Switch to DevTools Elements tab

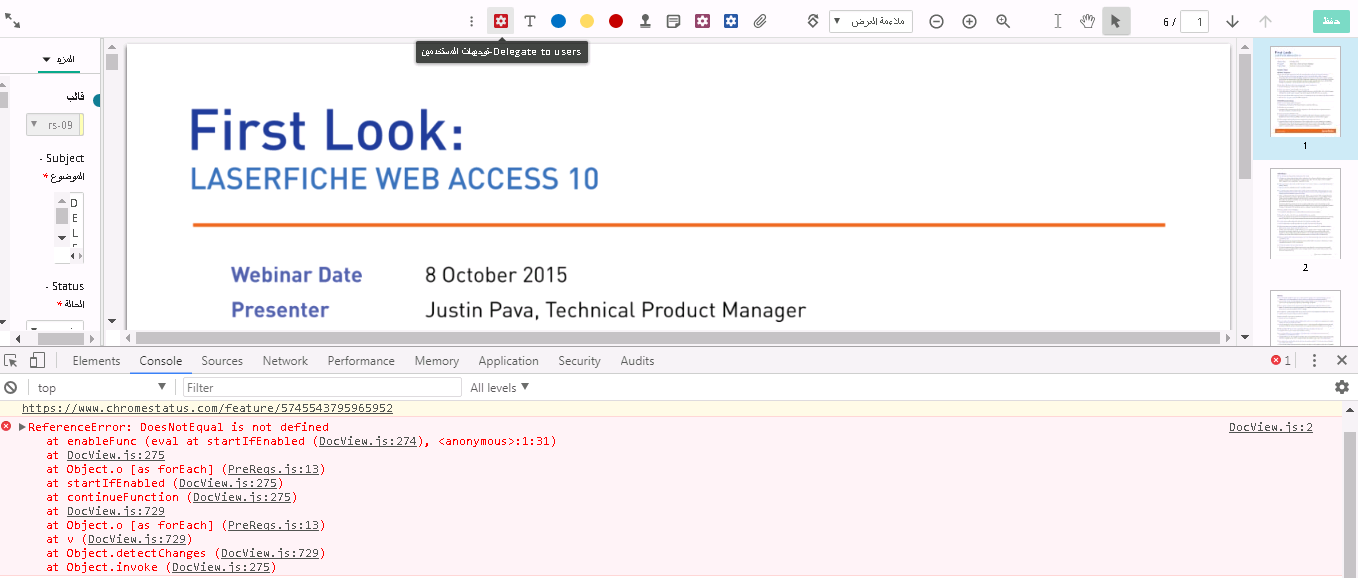point(97,361)
